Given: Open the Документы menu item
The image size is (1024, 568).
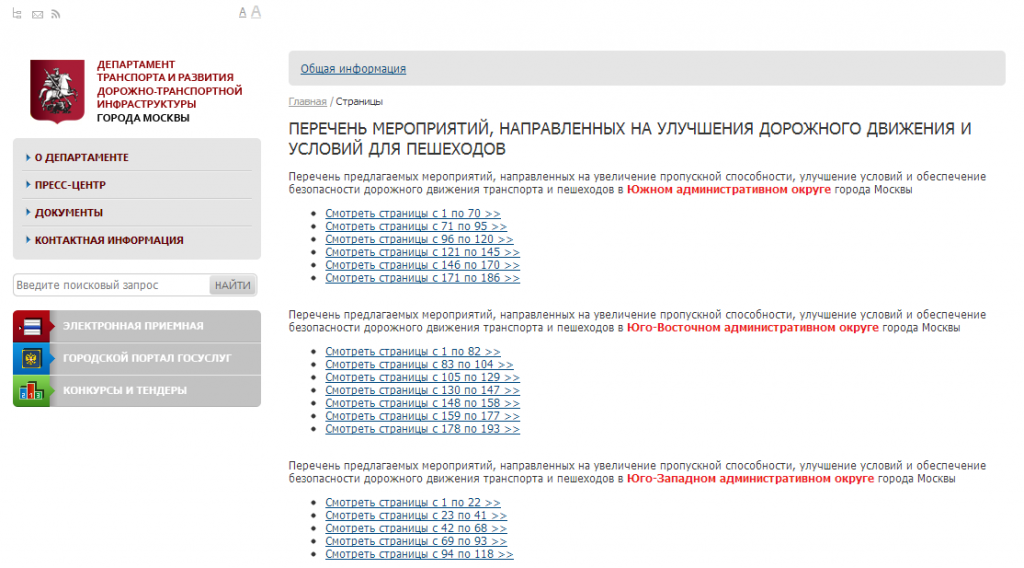Looking at the screenshot, I should click(69, 213).
